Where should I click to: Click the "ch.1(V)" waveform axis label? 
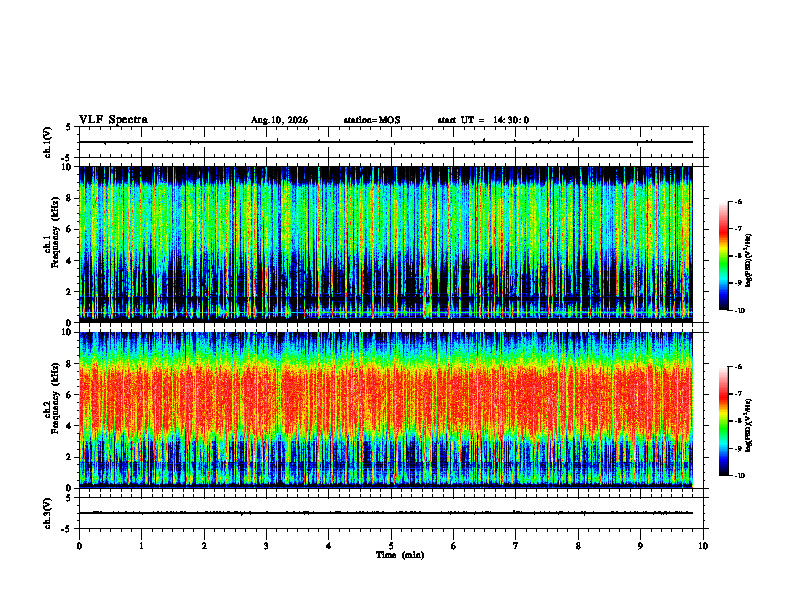(48, 142)
